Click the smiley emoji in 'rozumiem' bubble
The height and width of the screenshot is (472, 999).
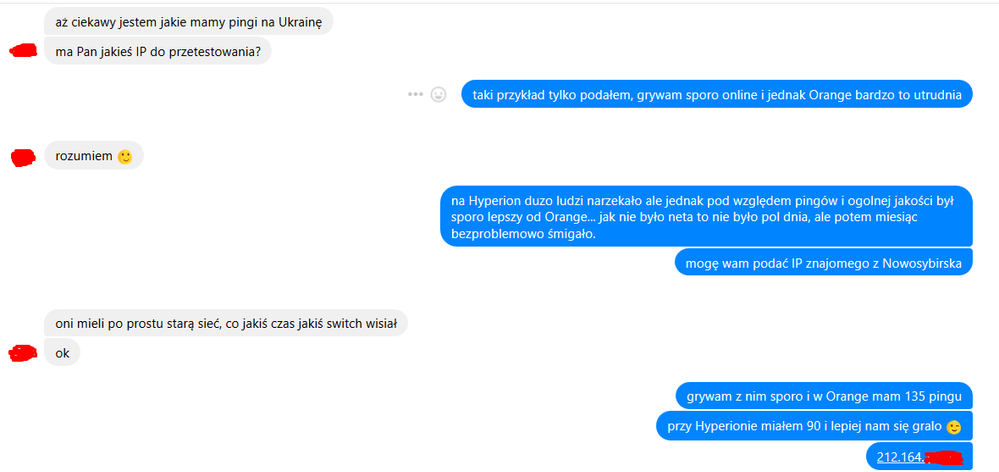click(125, 157)
